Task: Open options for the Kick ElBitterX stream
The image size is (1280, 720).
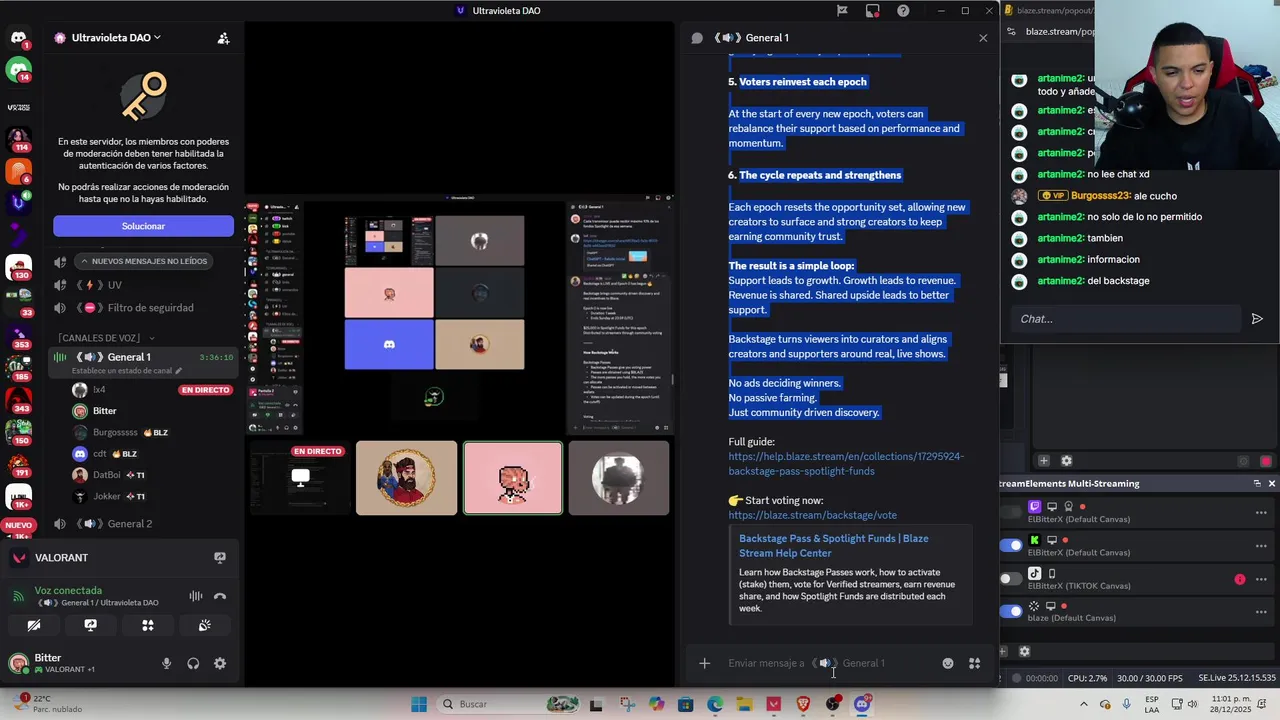Action: click(1261, 545)
